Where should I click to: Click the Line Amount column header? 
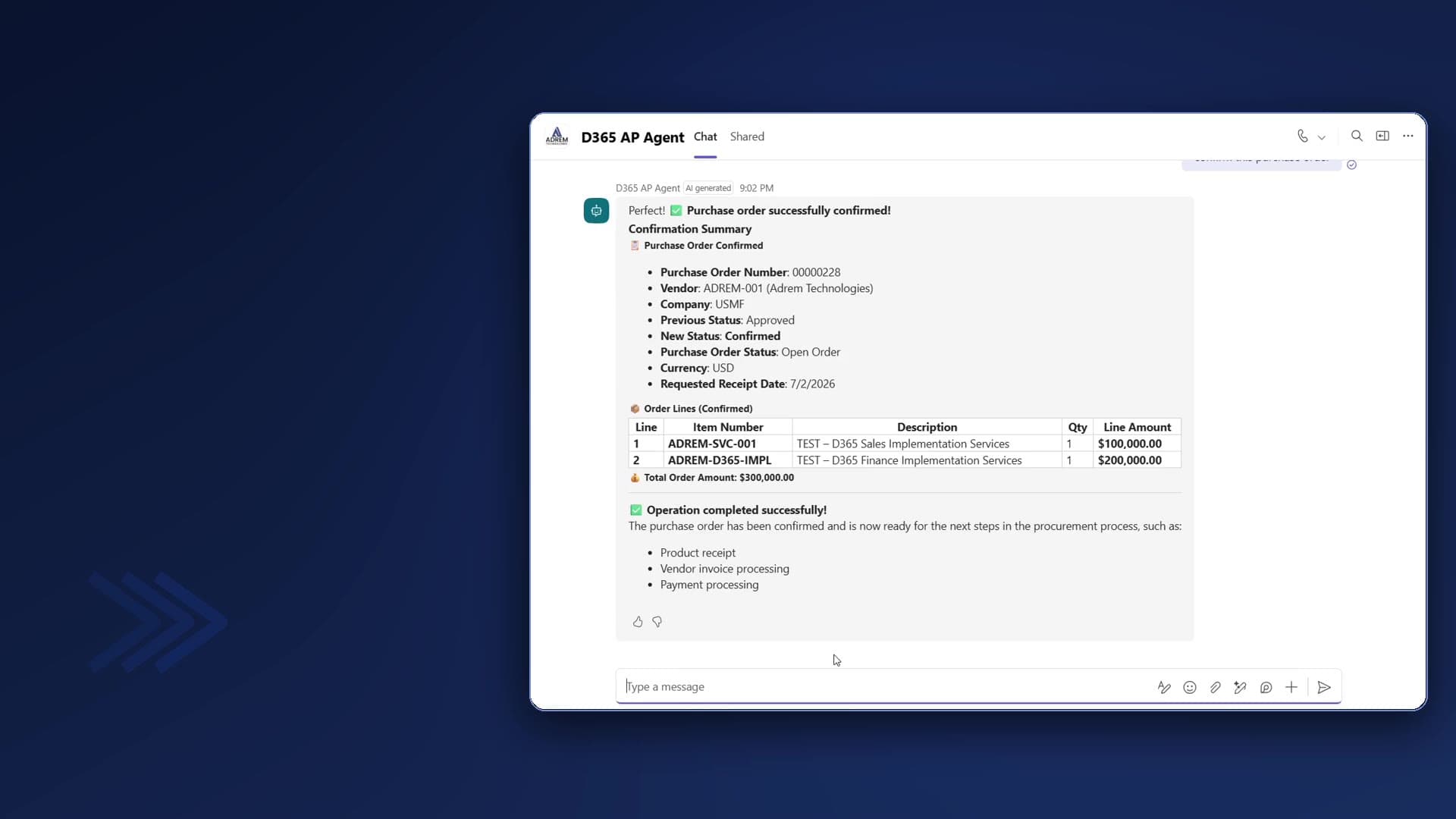(1137, 428)
